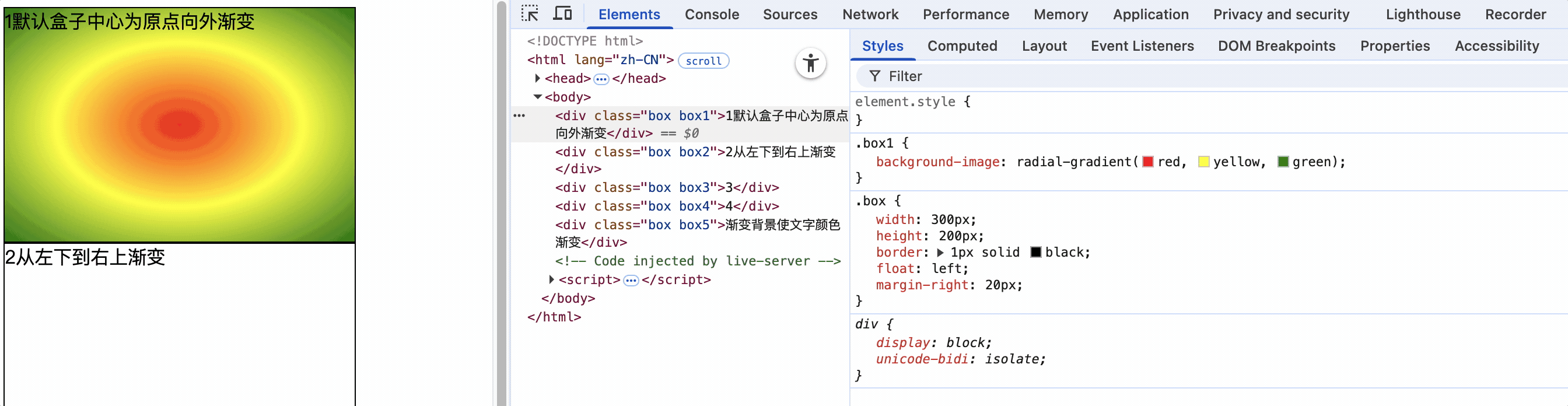Open the Privacy and security tab
Screen dimensions: 1568x406
pos(1280,15)
